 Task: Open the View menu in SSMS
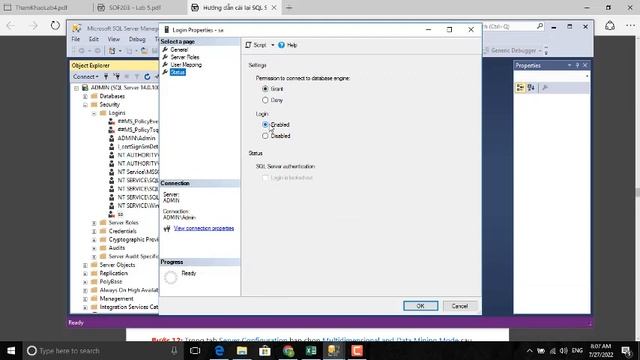tap(113, 39)
